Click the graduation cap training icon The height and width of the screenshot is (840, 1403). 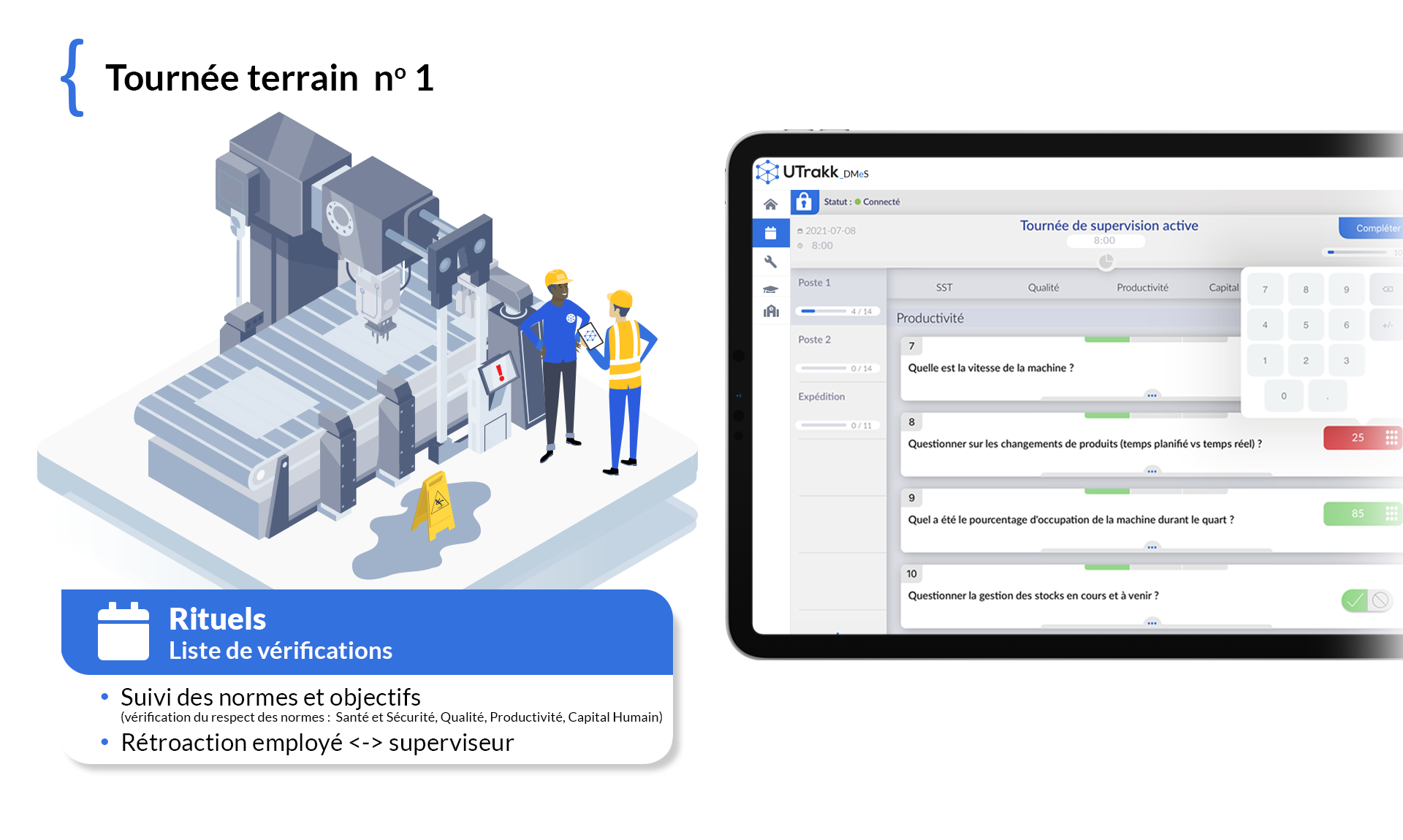point(770,289)
